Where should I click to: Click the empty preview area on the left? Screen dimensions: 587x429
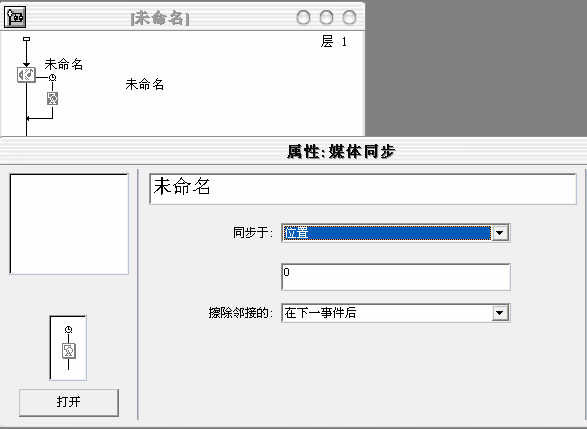click(x=69, y=224)
